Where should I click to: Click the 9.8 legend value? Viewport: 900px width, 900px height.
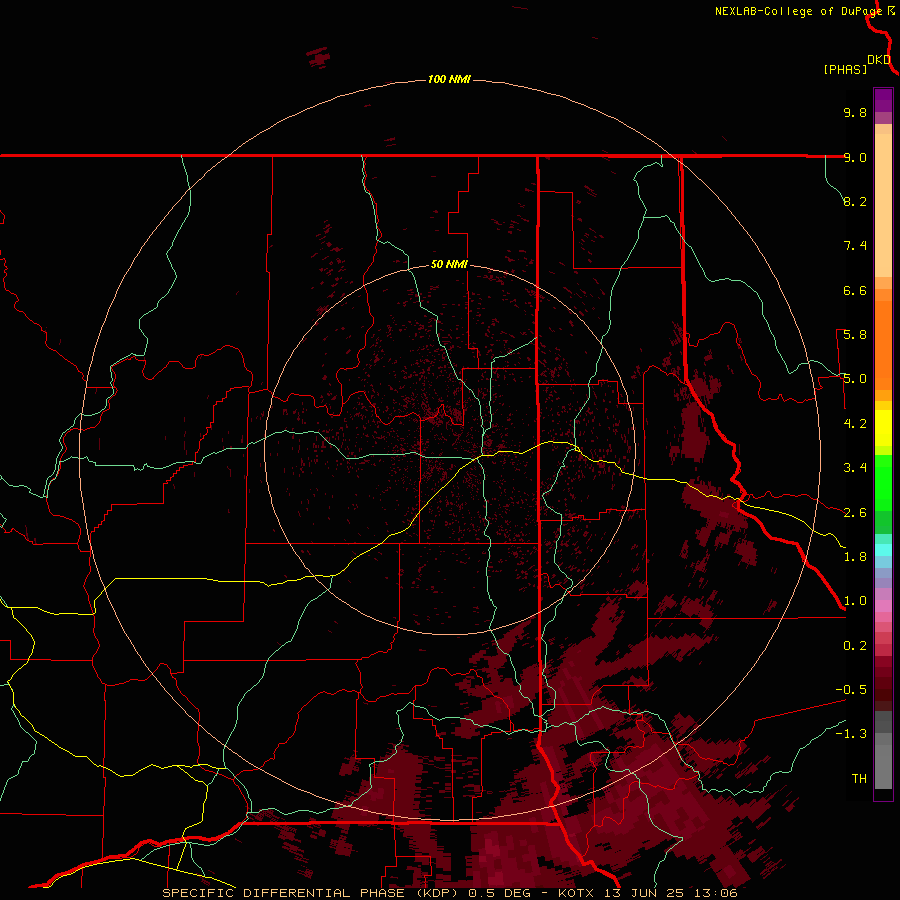855,112
